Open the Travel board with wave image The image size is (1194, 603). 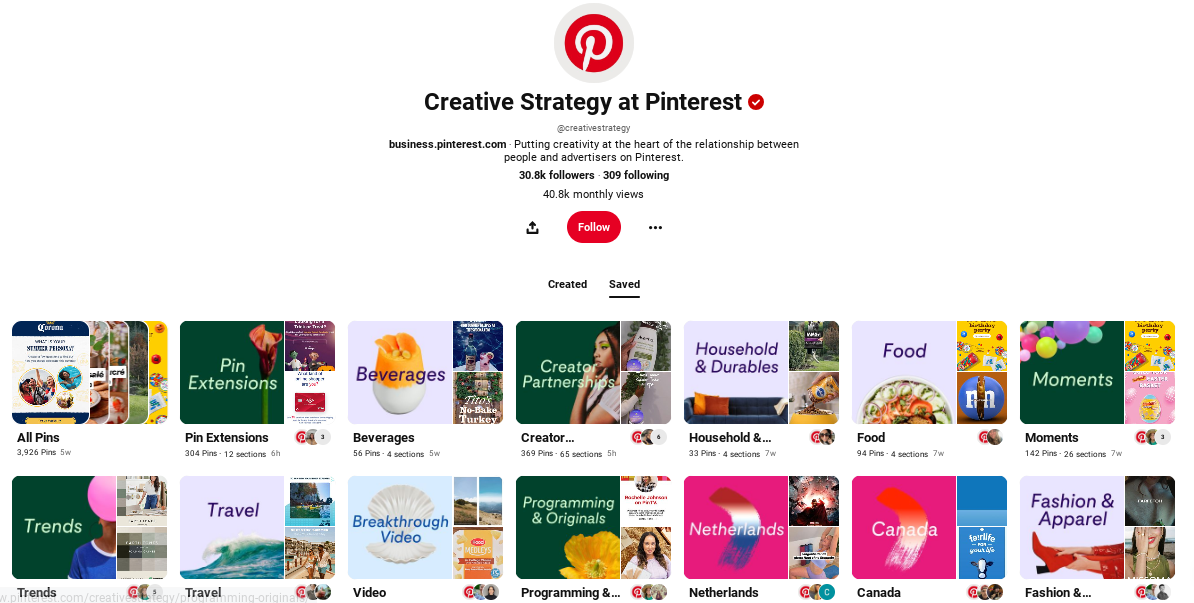(x=257, y=528)
